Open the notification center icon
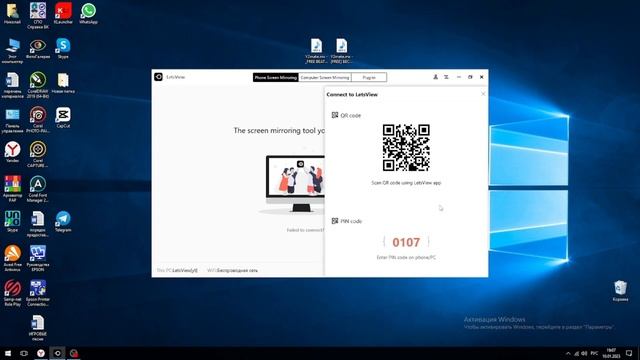The width and height of the screenshot is (640, 360). click(629, 353)
